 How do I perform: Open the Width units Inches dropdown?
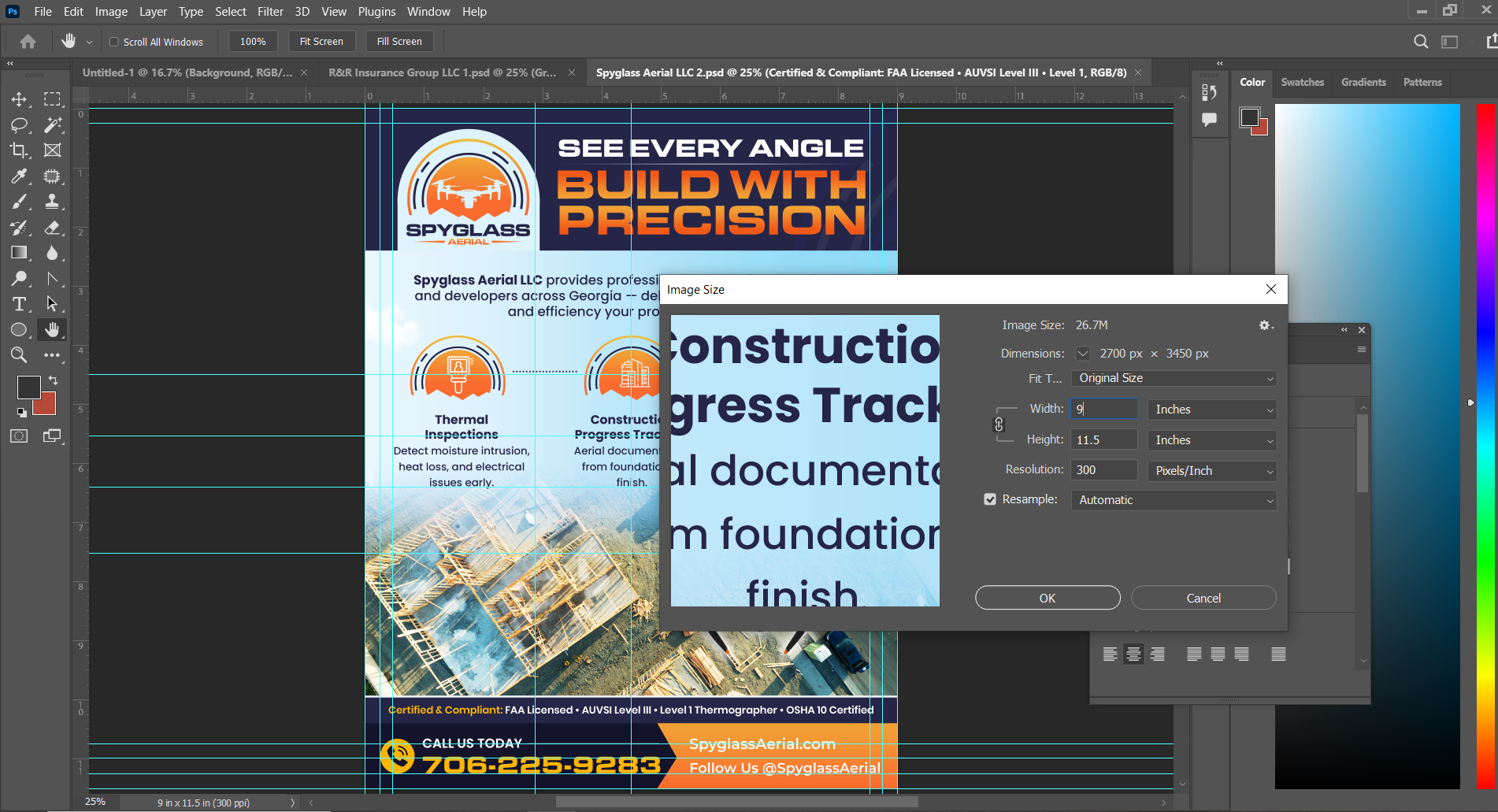pyautogui.click(x=1211, y=410)
